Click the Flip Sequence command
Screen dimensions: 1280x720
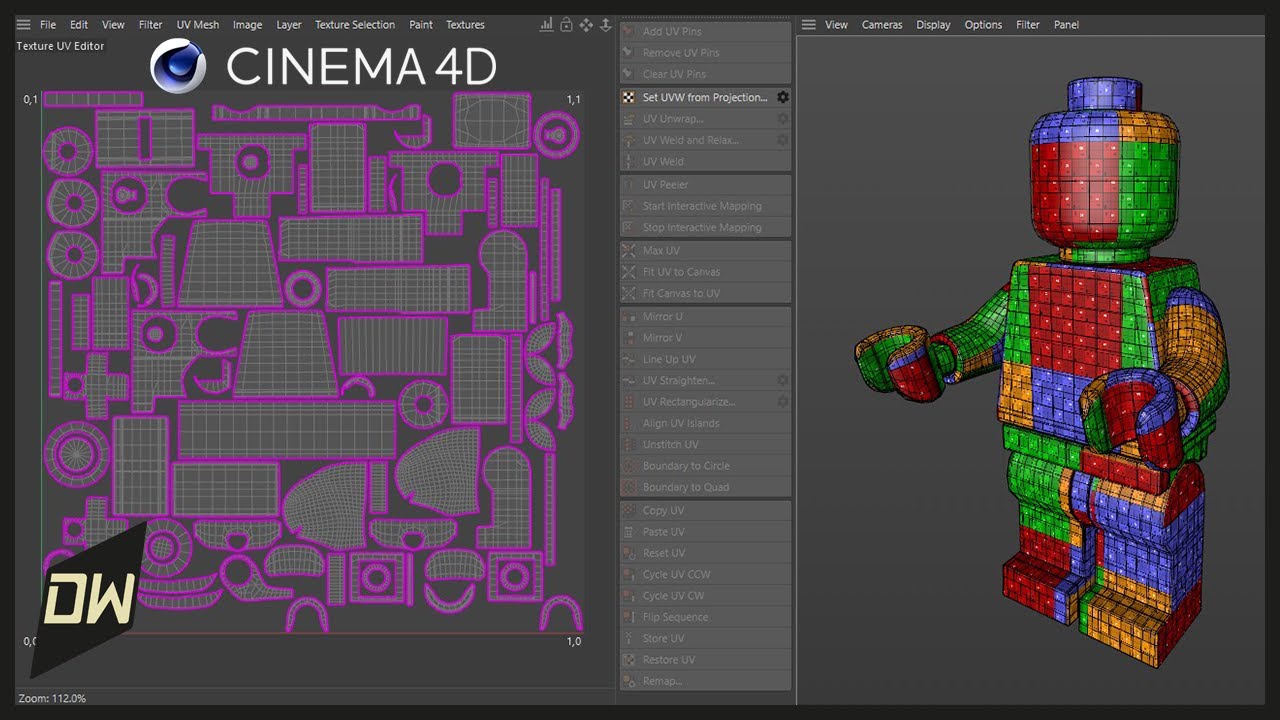point(706,617)
